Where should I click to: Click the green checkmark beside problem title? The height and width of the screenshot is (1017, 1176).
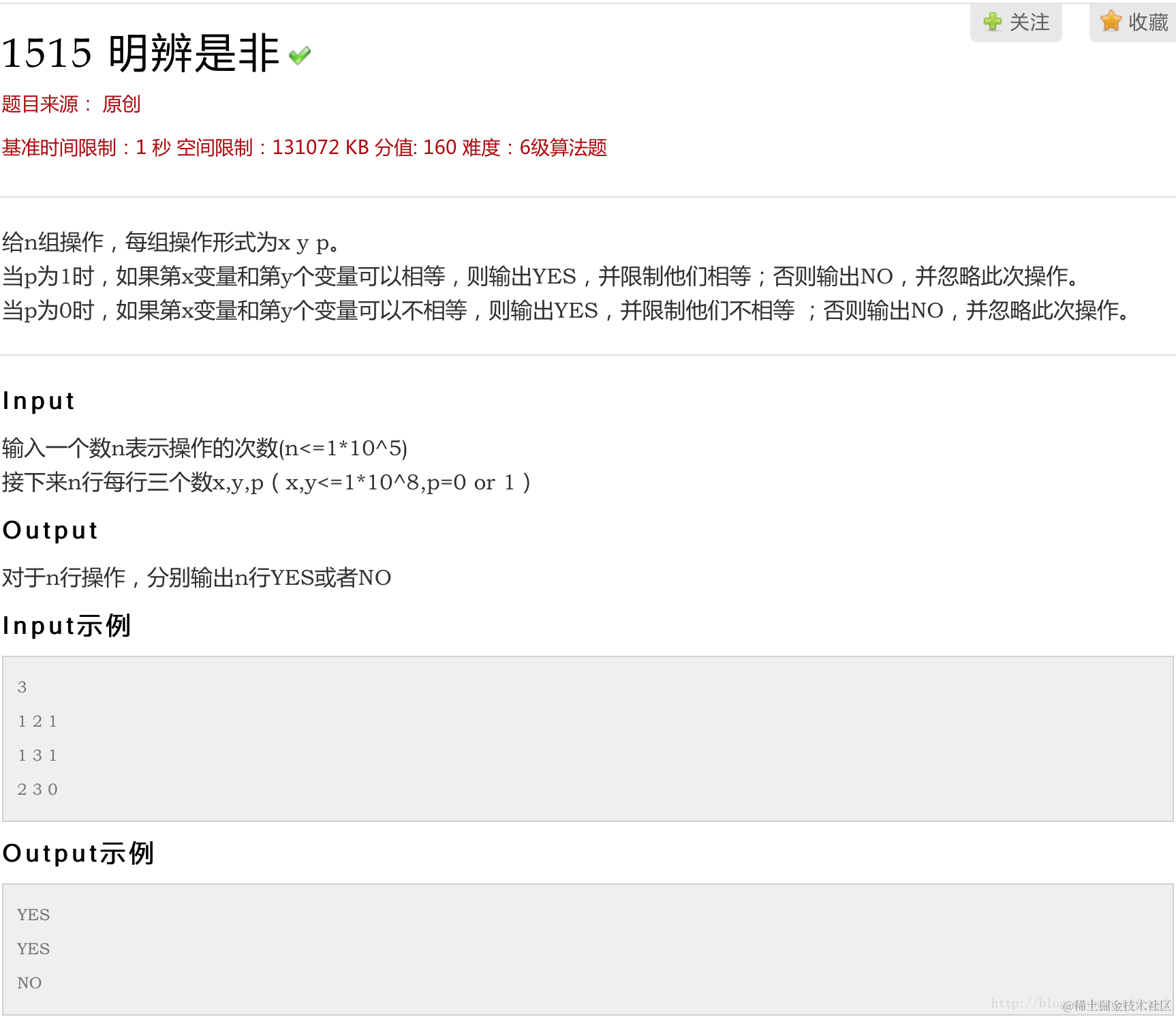[300, 55]
